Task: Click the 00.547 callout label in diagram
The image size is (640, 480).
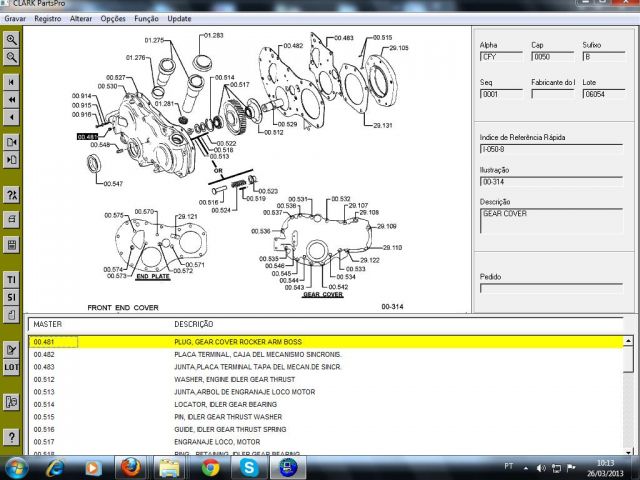Action: coord(113,184)
